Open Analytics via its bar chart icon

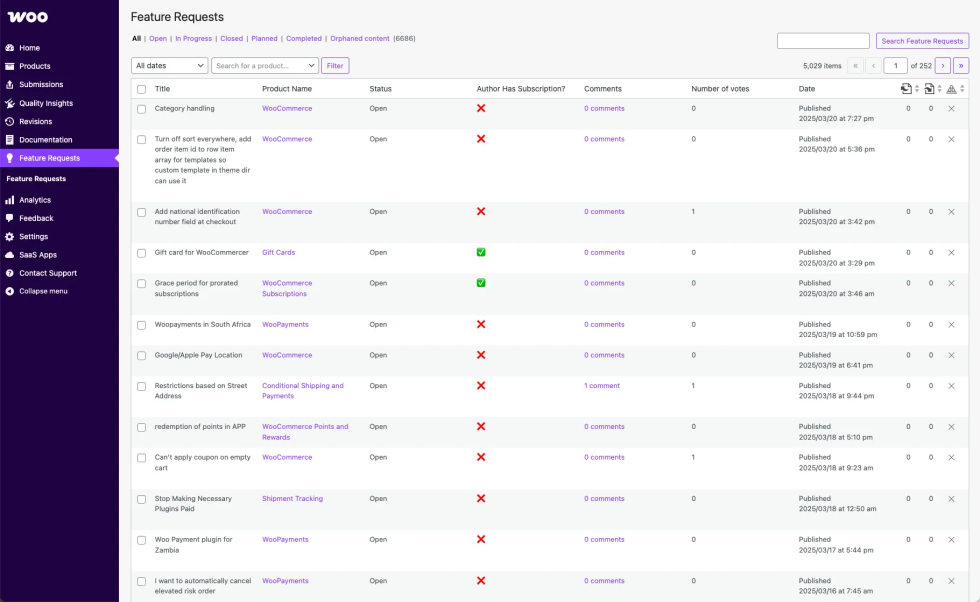pos(9,200)
